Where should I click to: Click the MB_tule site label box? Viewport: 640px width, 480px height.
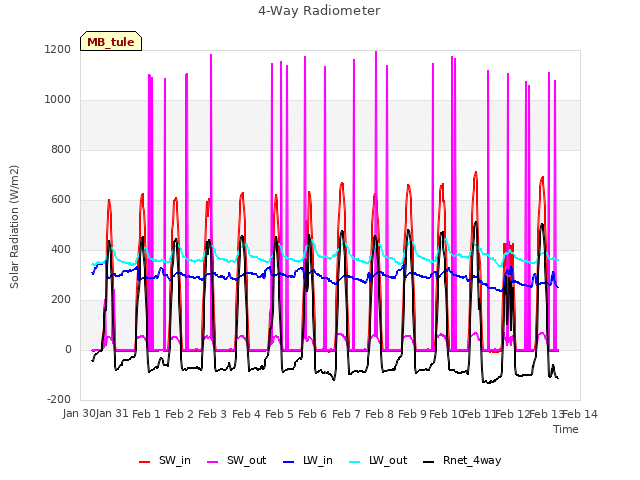pos(111,41)
